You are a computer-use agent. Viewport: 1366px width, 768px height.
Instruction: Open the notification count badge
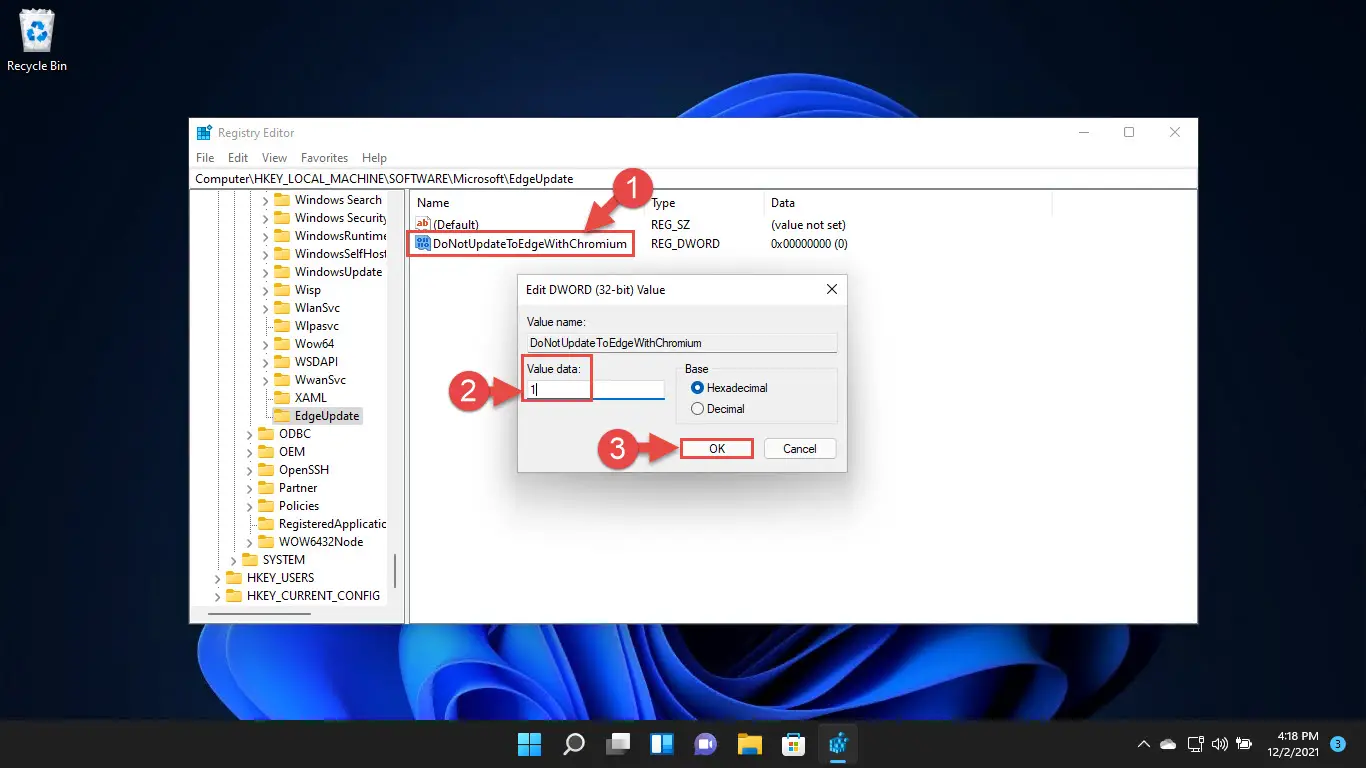point(1338,744)
